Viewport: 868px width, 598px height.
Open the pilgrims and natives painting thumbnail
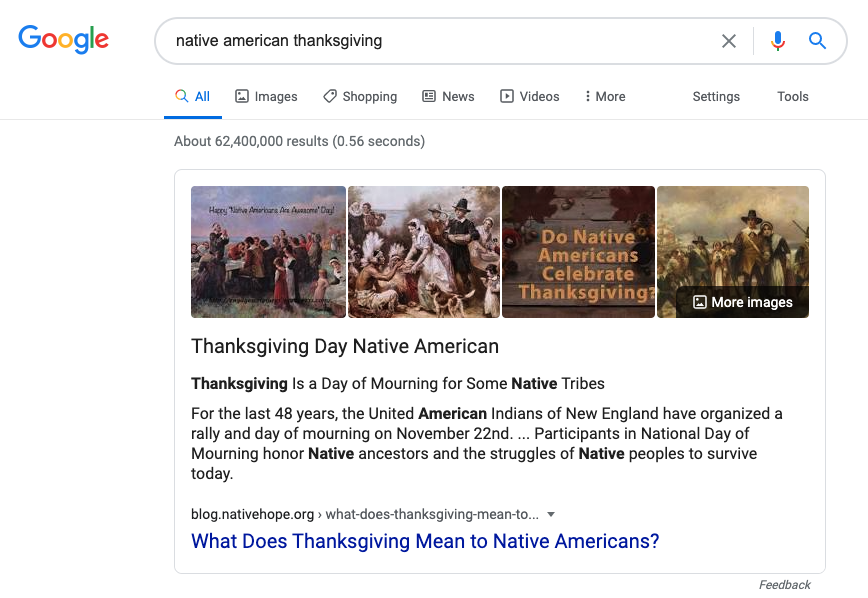424,252
